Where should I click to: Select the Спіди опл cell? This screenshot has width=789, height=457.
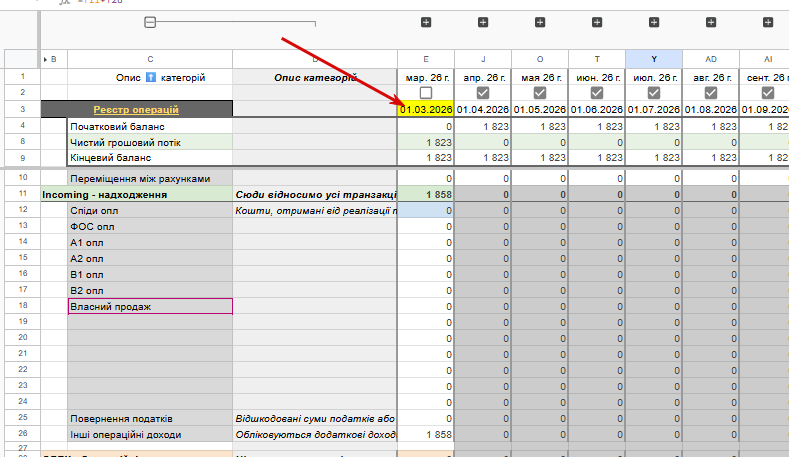click(x=150, y=210)
